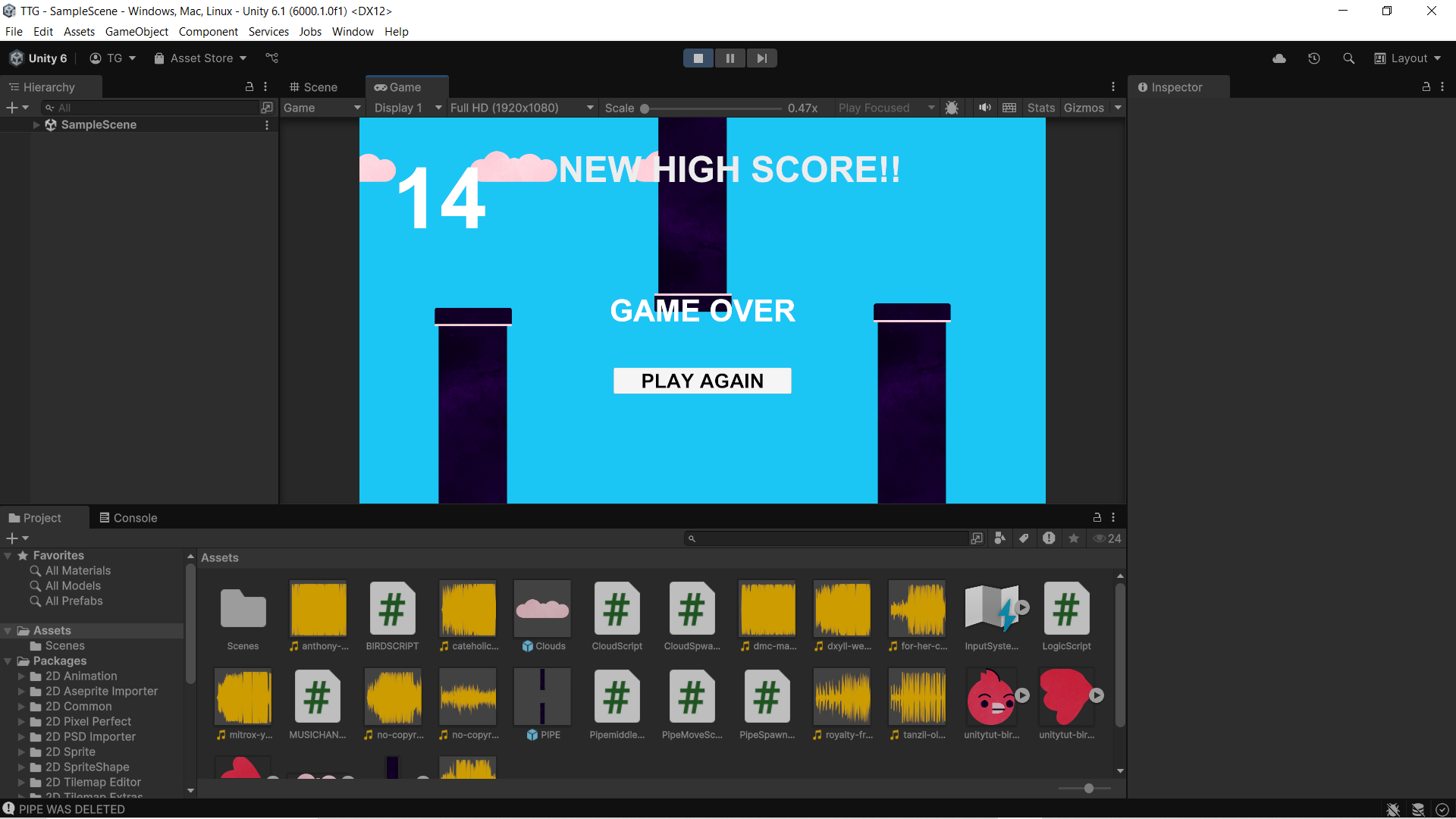
Task: Open the Undo History panel
Action: coord(1314,58)
